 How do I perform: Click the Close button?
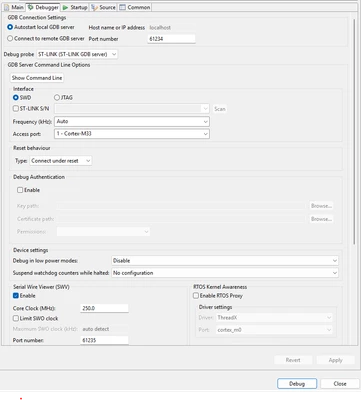[340, 384]
